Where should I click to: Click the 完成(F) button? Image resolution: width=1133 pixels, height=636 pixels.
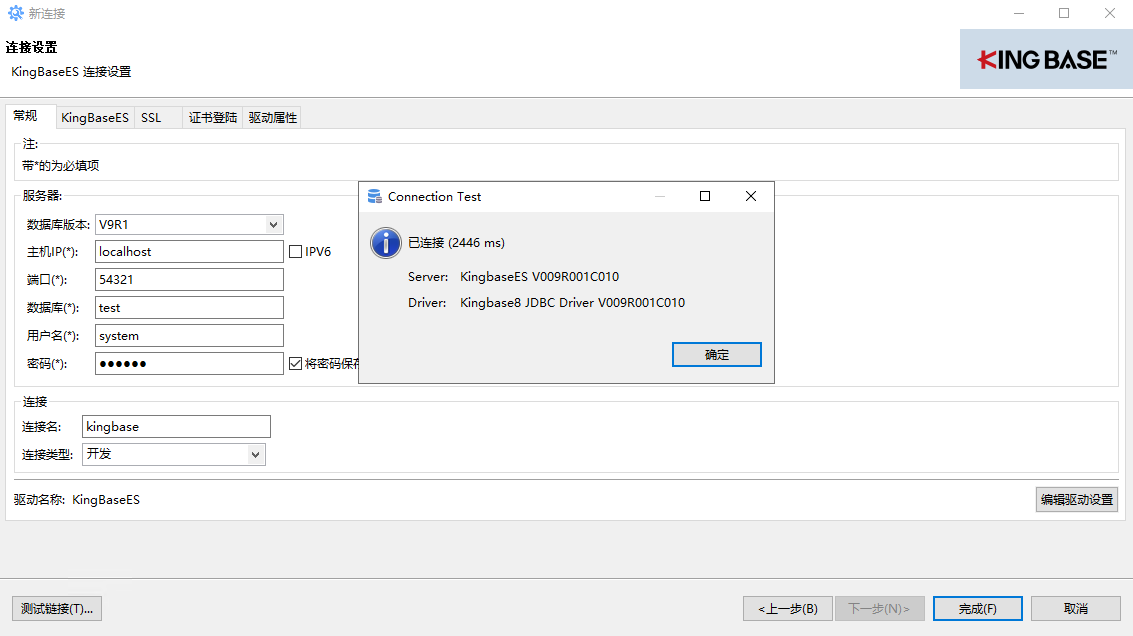[978, 609]
